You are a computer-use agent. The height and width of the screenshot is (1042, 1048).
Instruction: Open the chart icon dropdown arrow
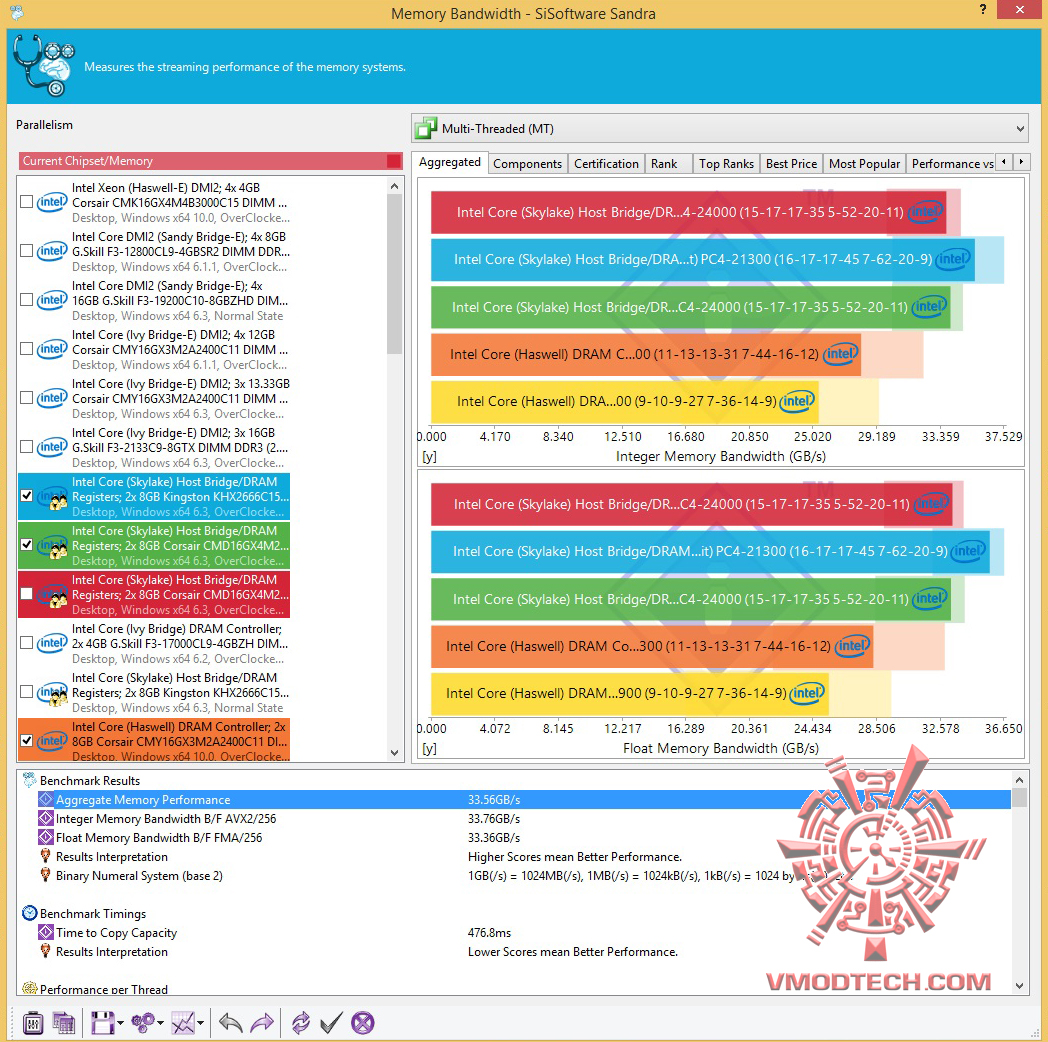(201, 1023)
